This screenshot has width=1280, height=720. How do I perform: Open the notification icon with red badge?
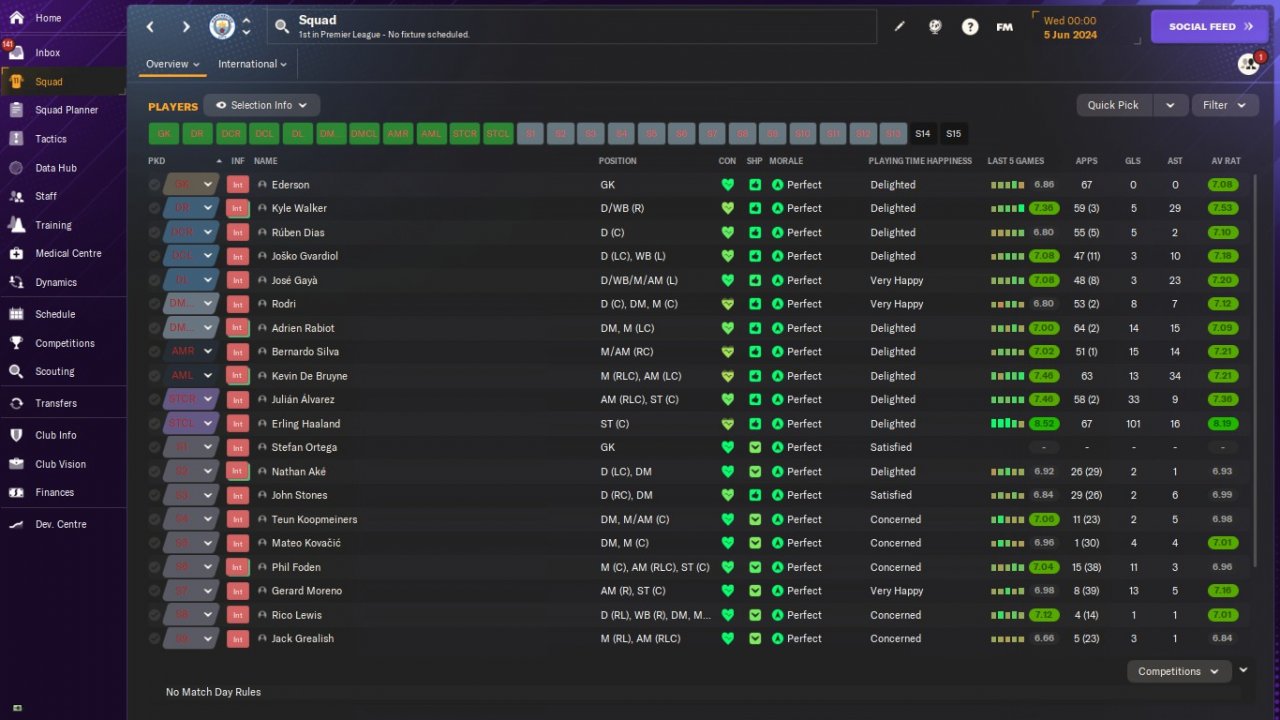click(1249, 64)
